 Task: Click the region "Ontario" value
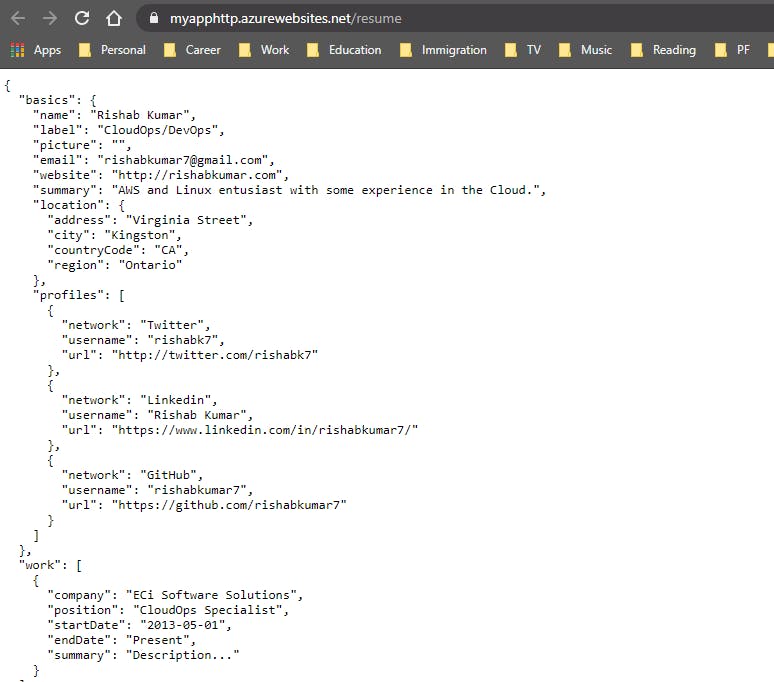click(x=151, y=265)
